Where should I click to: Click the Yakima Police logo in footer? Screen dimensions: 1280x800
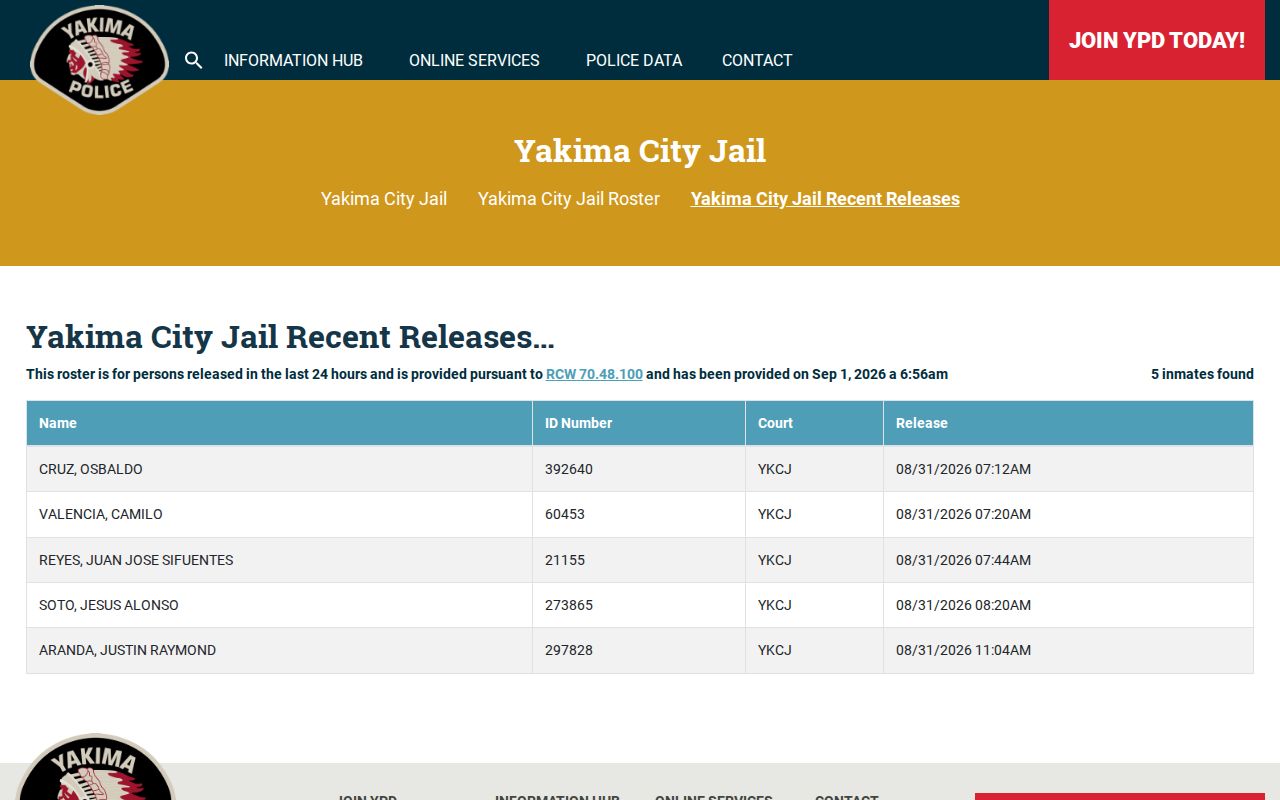pos(96,768)
